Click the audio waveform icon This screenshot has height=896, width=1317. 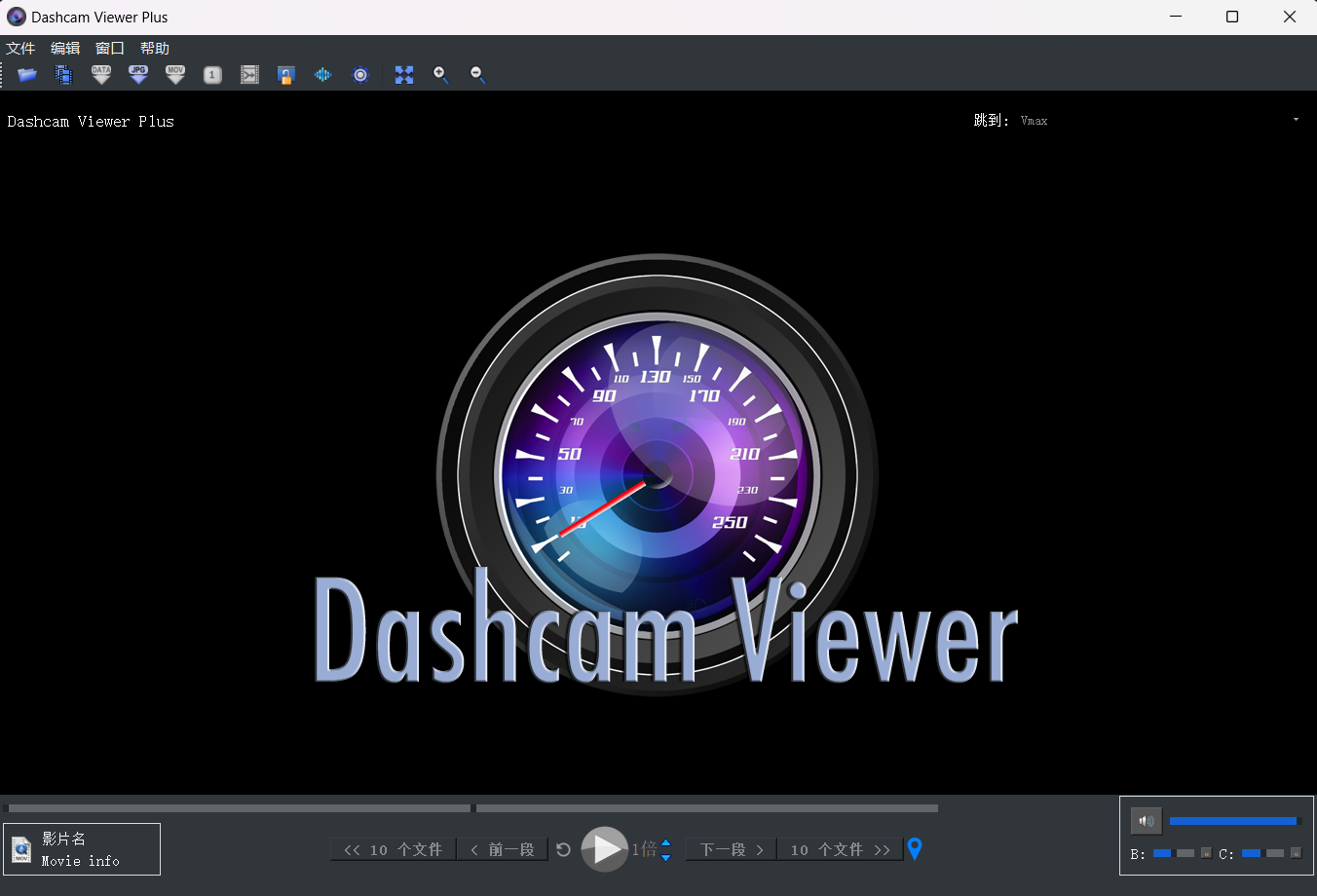(322, 75)
